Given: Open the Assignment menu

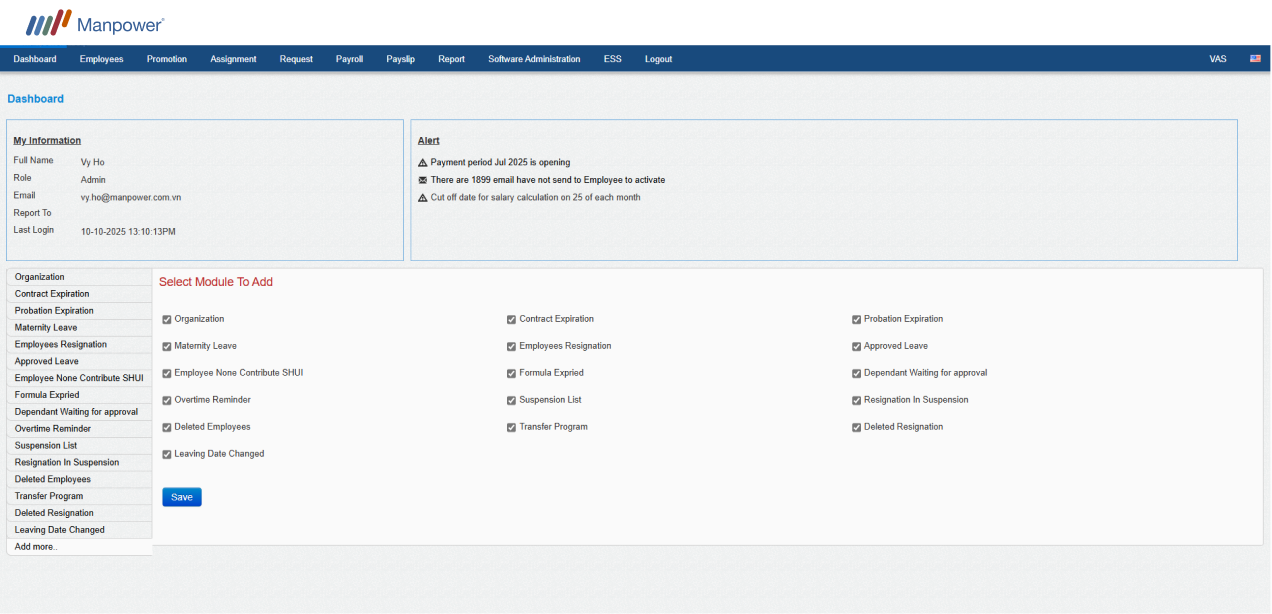Looking at the screenshot, I should point(233,59).
